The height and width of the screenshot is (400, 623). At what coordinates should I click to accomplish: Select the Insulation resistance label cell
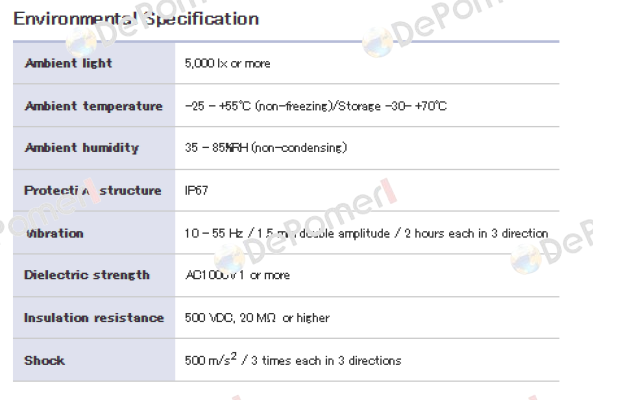coord(94,318)
